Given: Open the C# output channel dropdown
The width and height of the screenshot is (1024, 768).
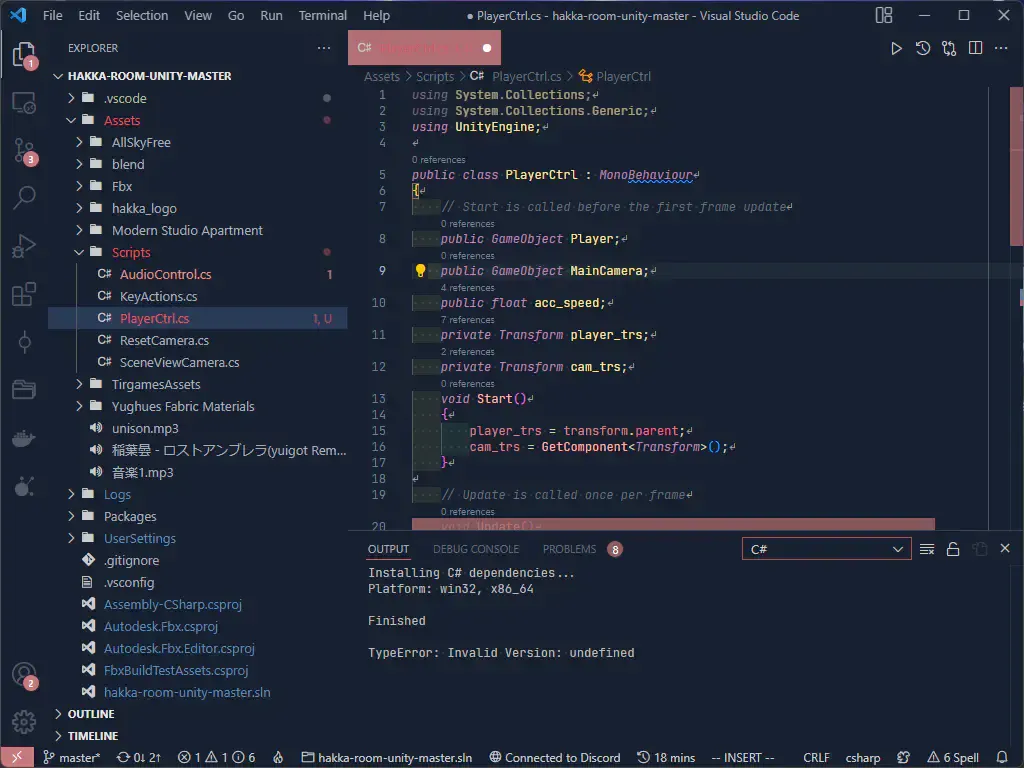Looking at the screenshot, I should click(826, 549).
